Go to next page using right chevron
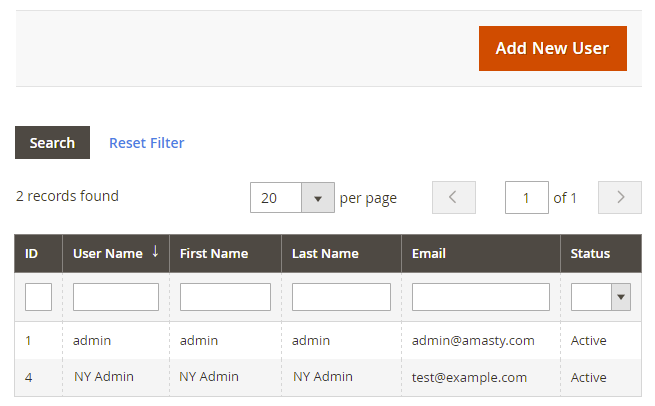655x406 pixels. pyautogui.click(x=619, y=198)
